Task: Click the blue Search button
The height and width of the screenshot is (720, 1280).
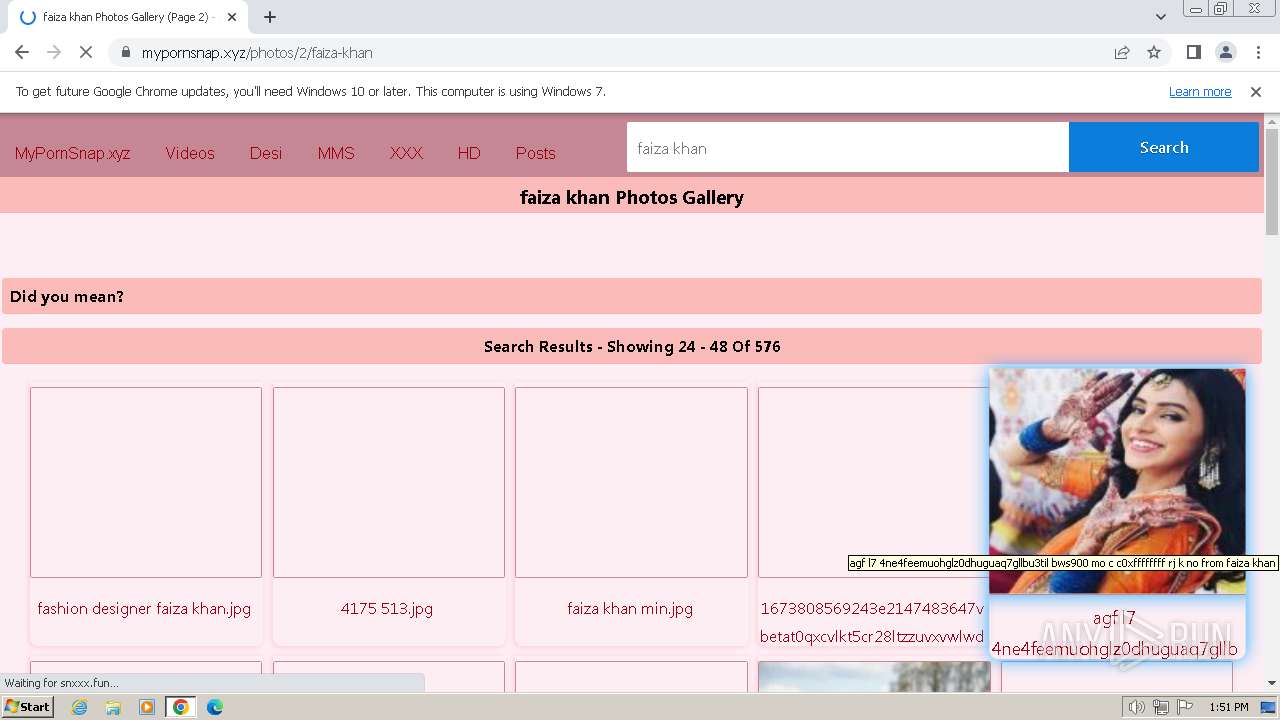Action: point(1164,147)
